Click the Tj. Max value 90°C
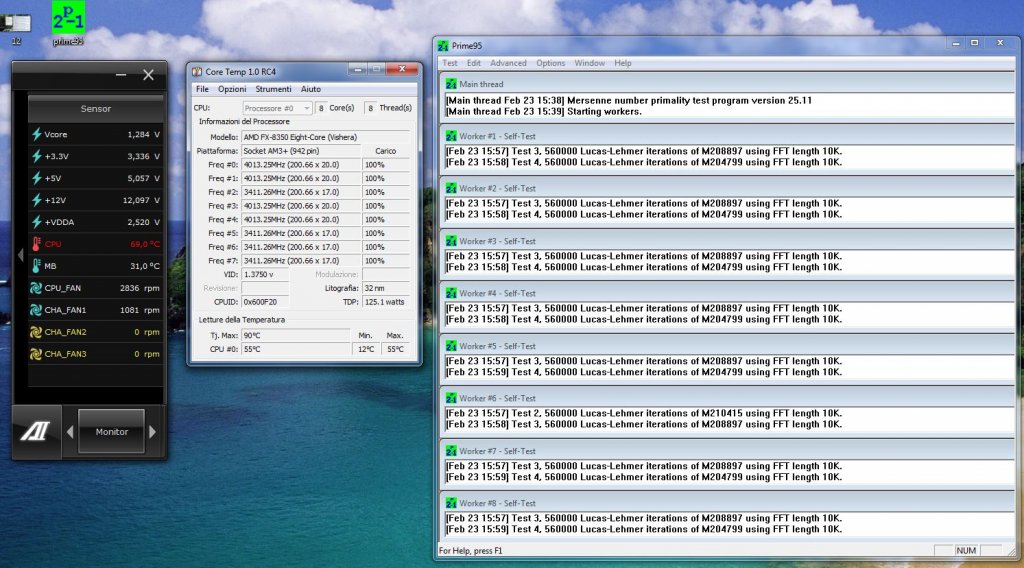 [x=295, y=336]
